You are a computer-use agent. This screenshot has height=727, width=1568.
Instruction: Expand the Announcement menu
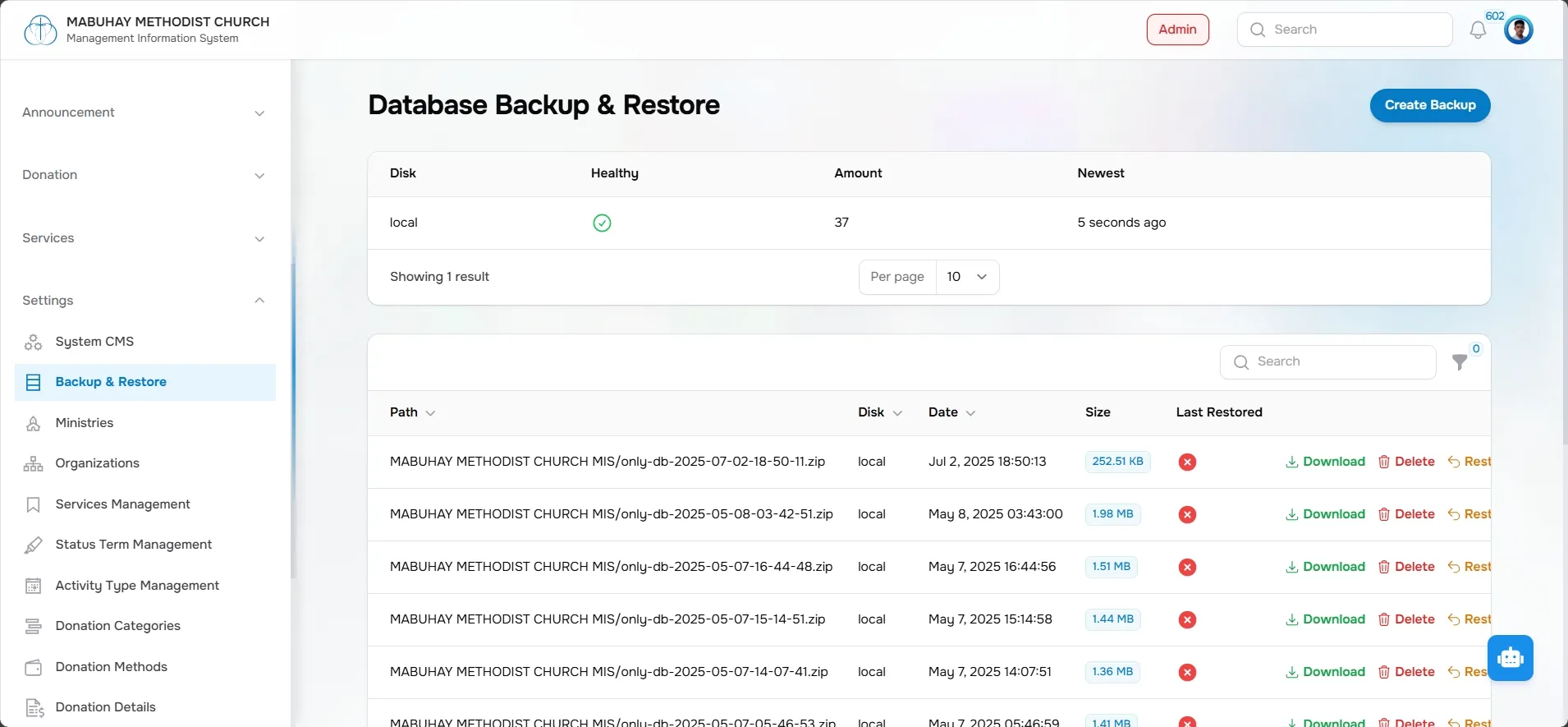coord(144,113)
